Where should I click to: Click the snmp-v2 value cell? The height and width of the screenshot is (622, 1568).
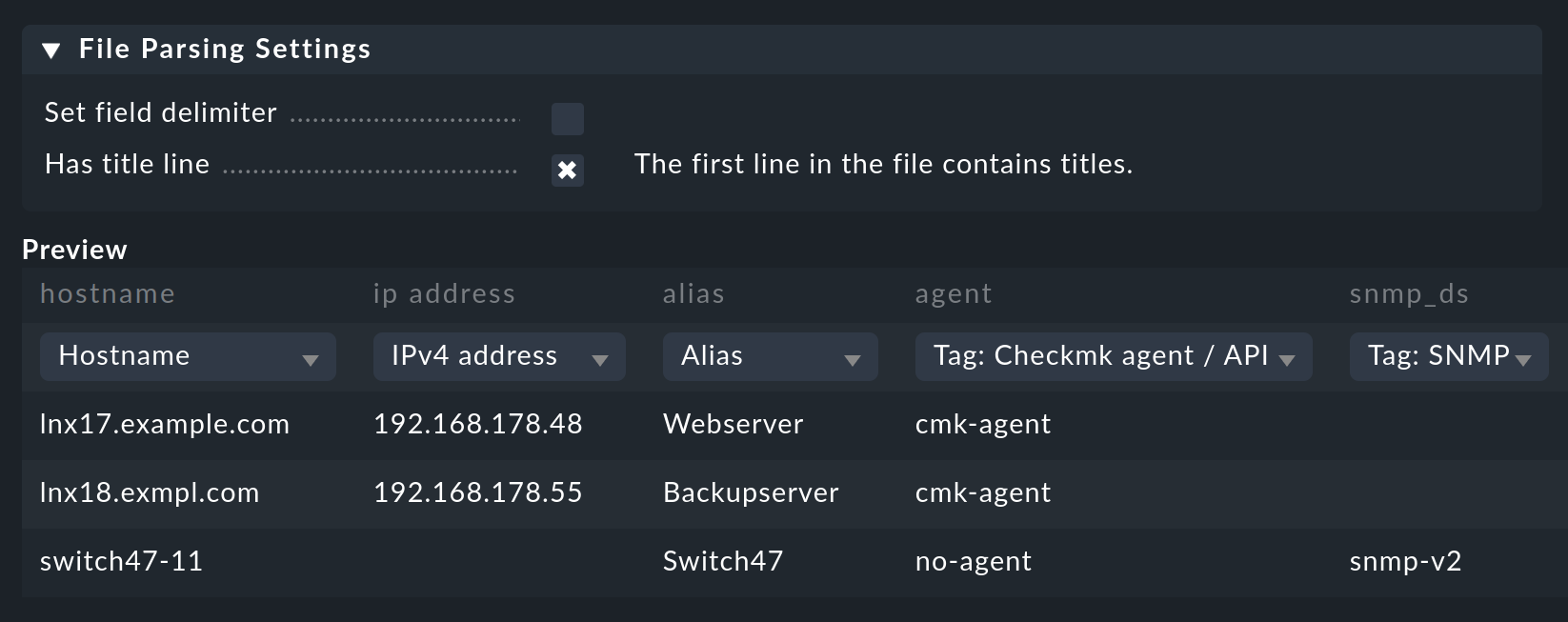1405,562
